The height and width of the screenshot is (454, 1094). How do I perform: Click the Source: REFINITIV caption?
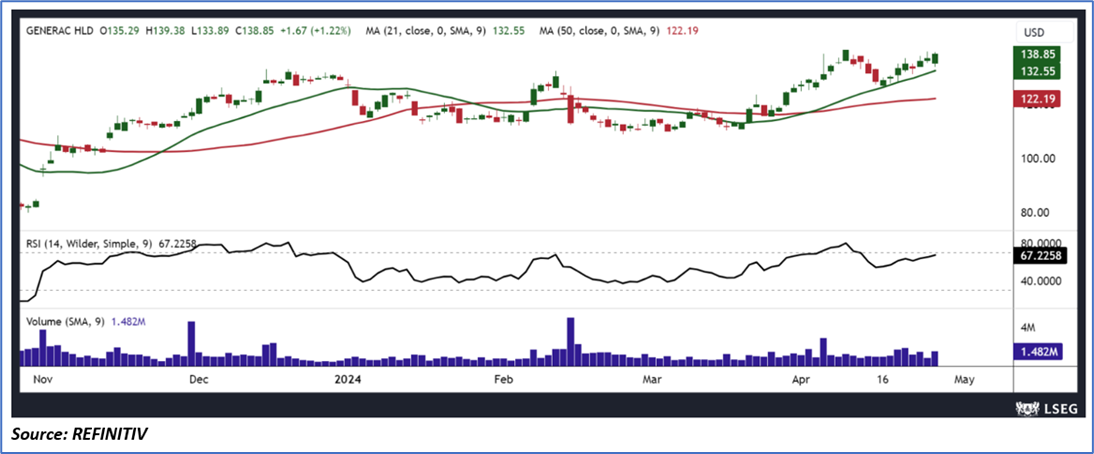[80, 434]
